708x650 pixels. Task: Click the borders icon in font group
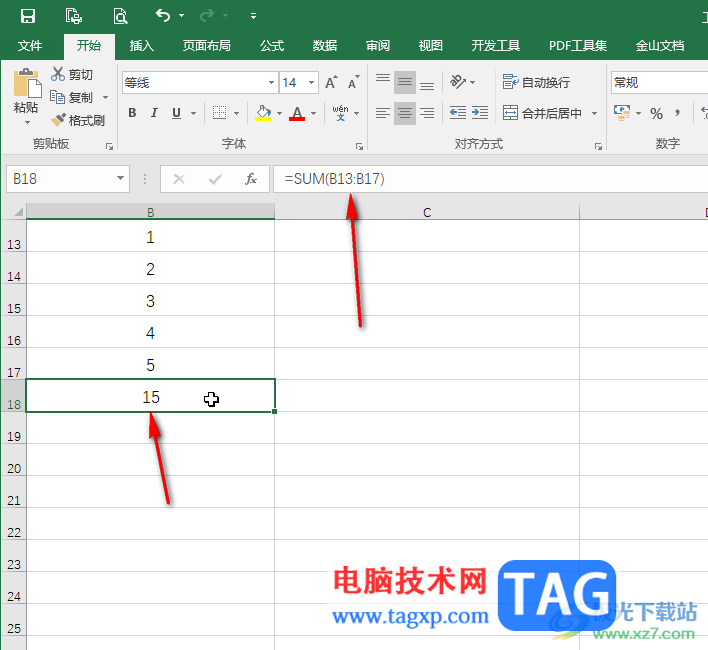tap(219, 113)
